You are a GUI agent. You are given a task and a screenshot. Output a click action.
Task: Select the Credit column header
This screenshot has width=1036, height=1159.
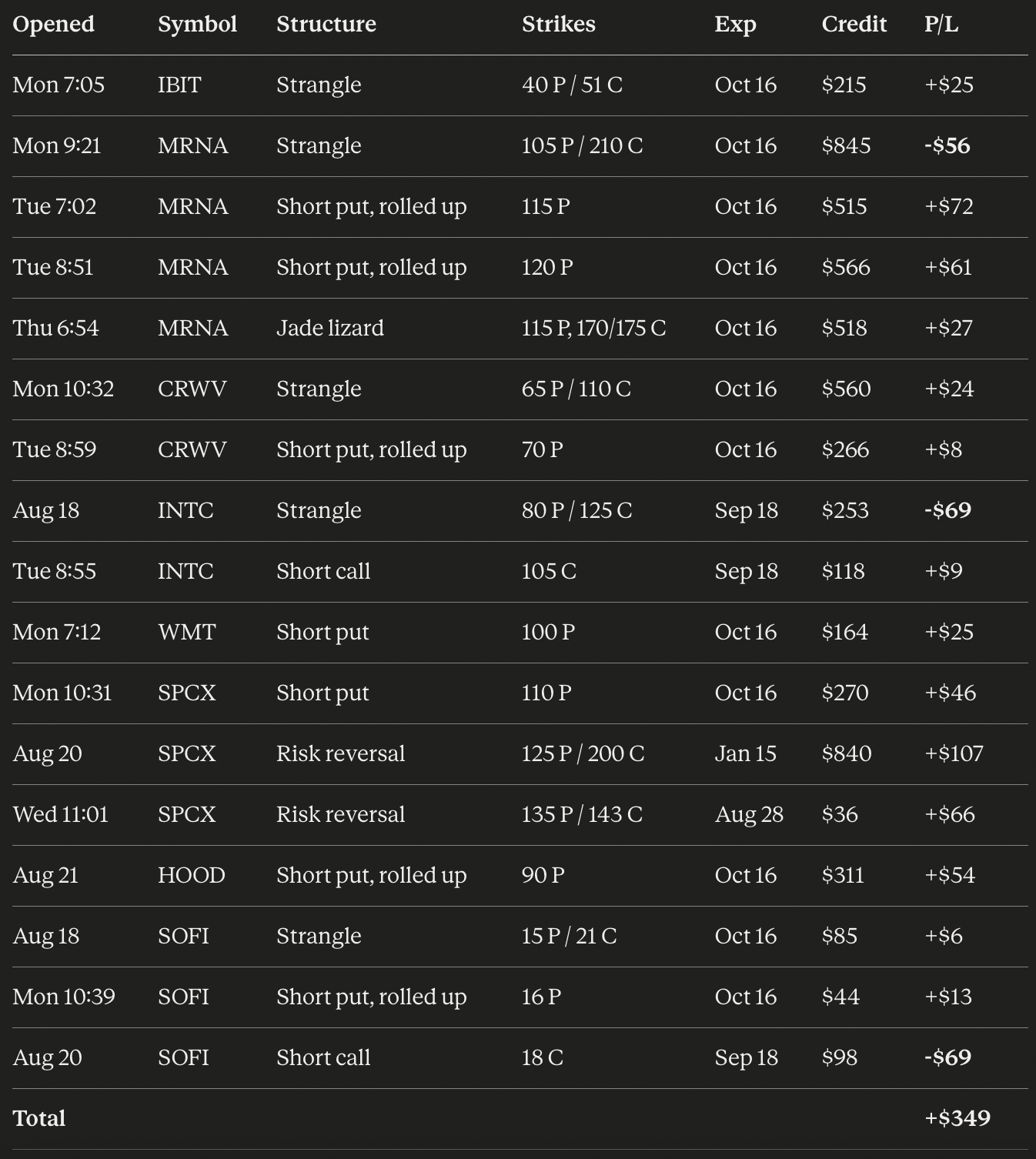point(854,24)
